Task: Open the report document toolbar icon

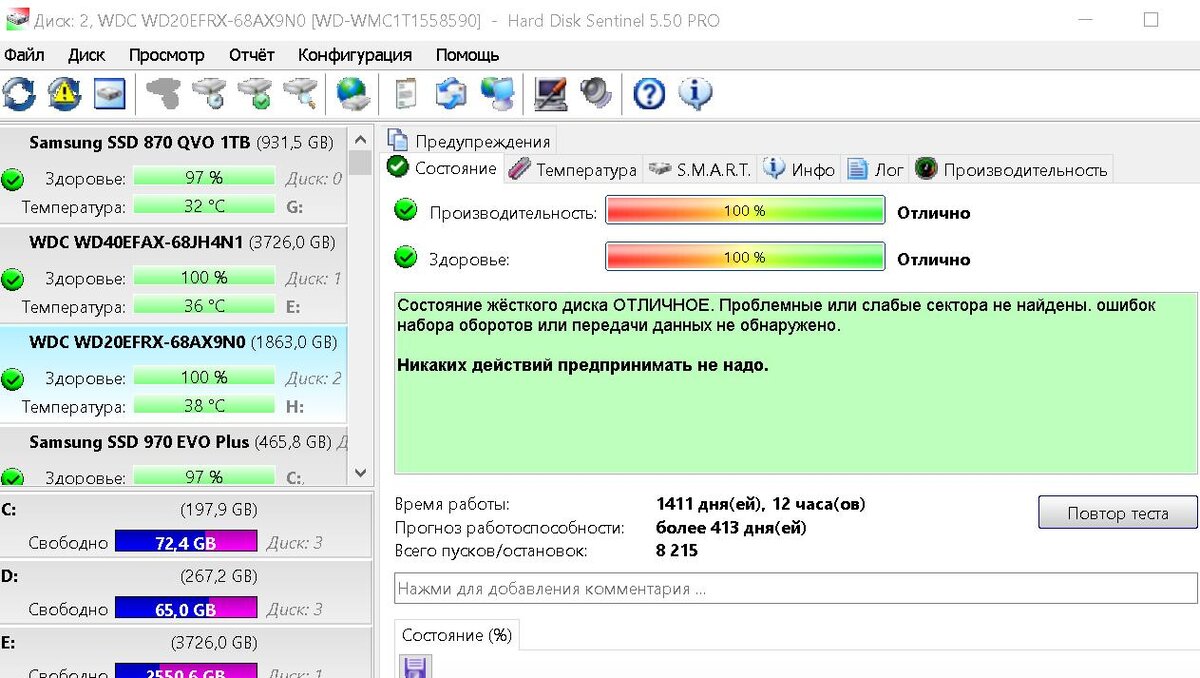Action: (x=405, y=94)
